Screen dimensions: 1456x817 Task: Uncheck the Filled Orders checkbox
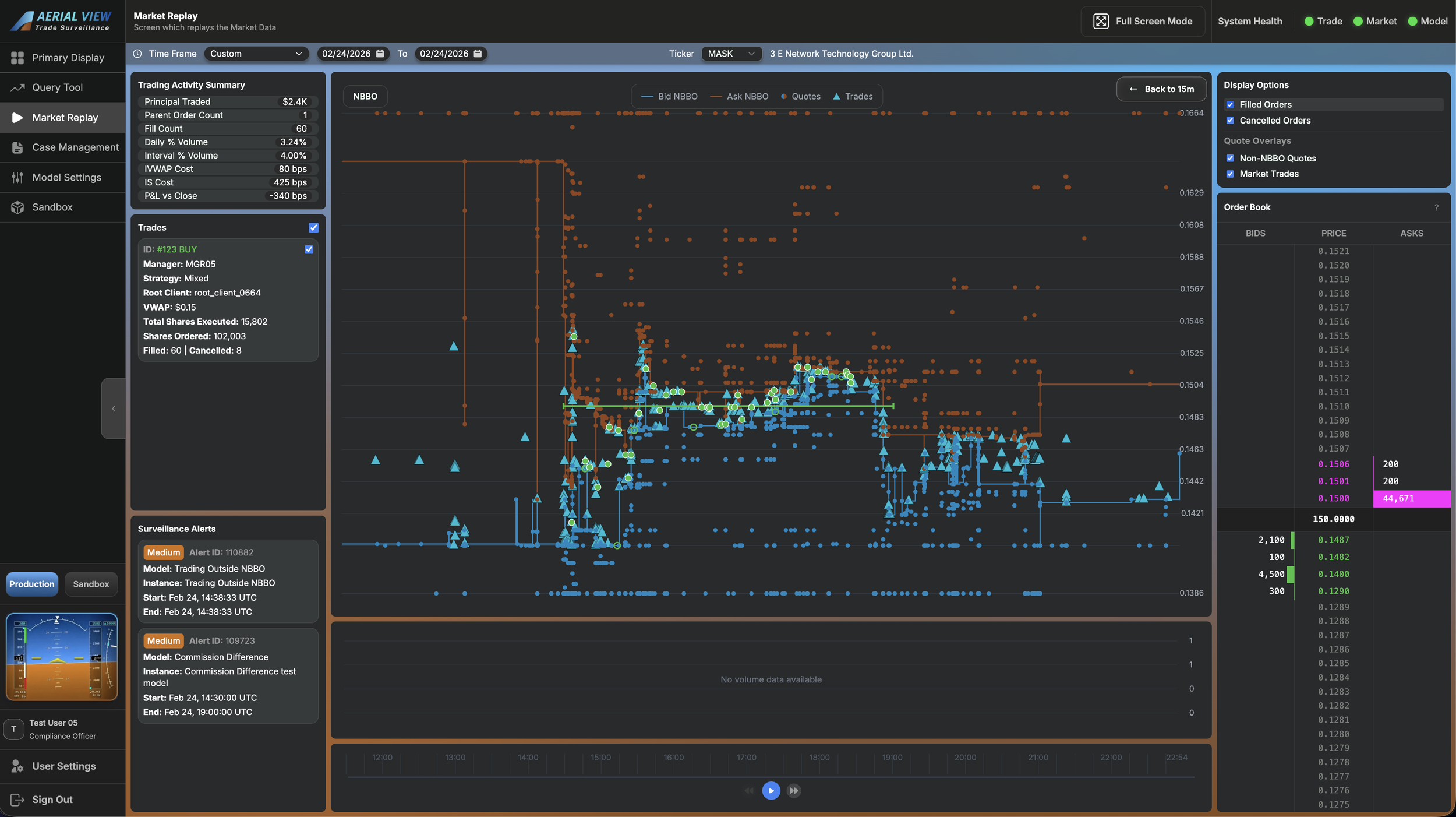[x=1230, y=105]
